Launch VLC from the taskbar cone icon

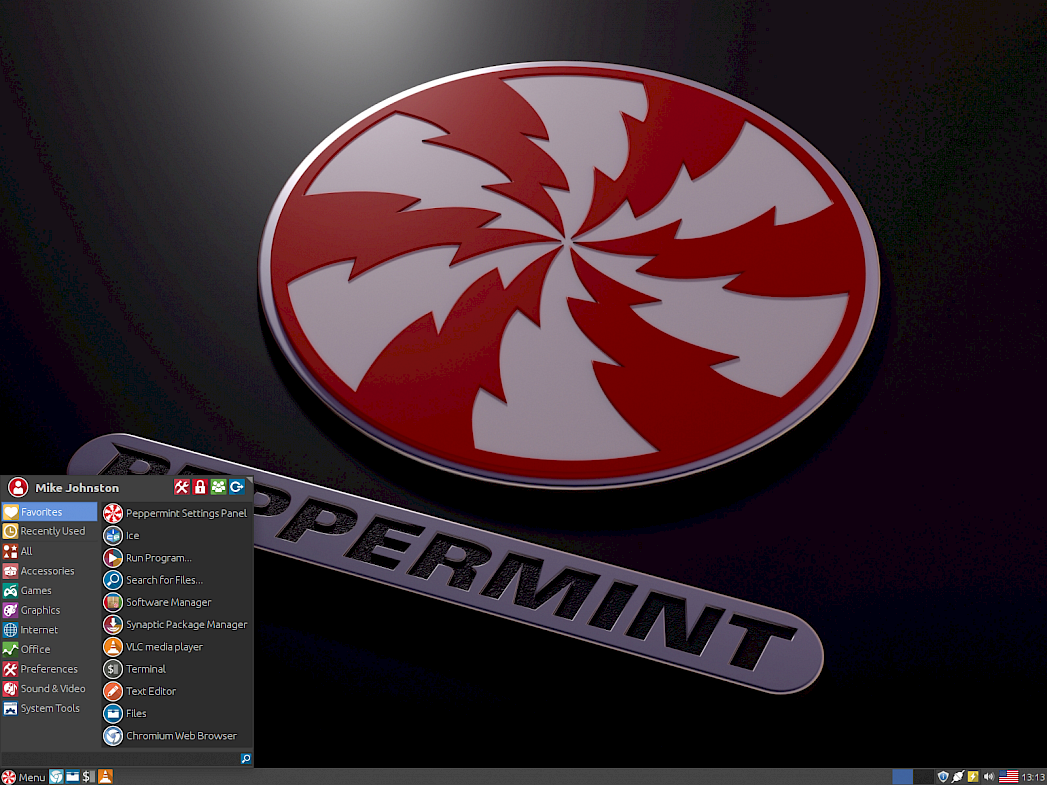pyautogui.click(x=105, y=776)
